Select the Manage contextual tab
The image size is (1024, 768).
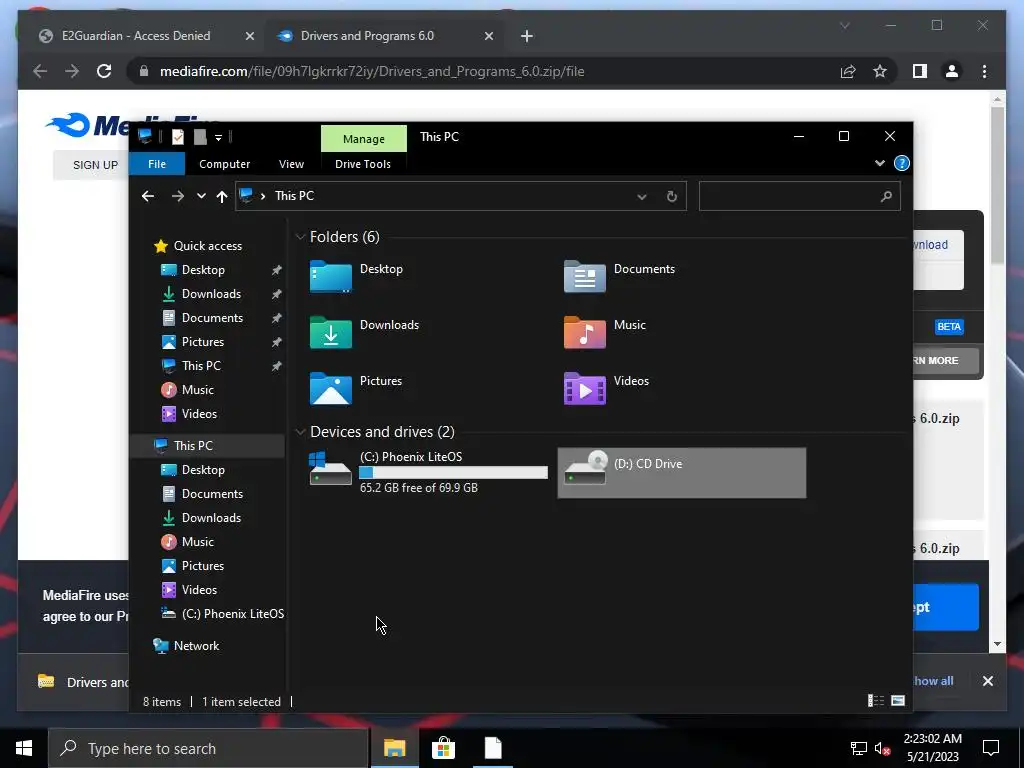(x=364, y=138)
